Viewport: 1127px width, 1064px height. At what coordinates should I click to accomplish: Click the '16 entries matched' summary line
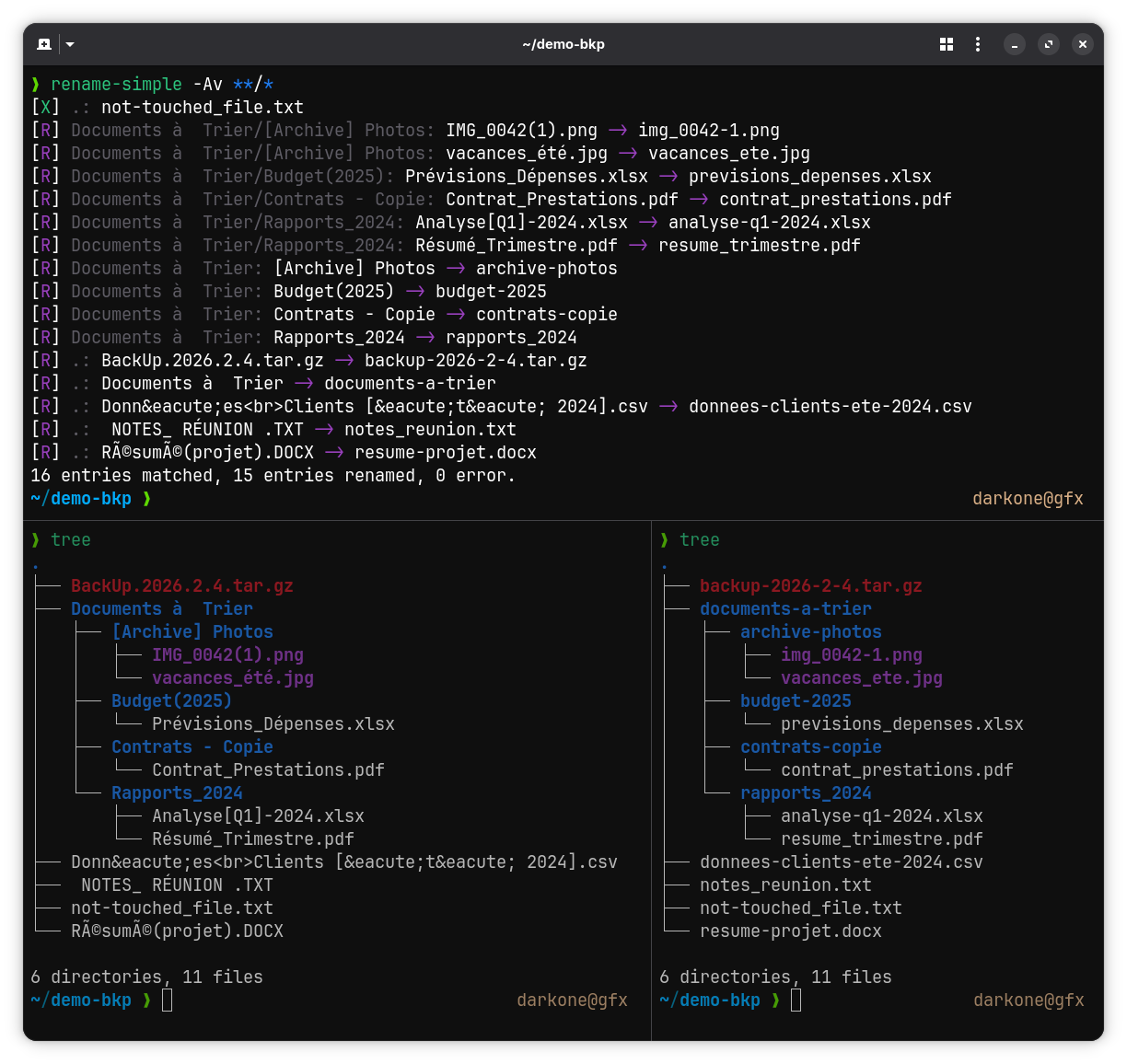(x=273, y=476)
